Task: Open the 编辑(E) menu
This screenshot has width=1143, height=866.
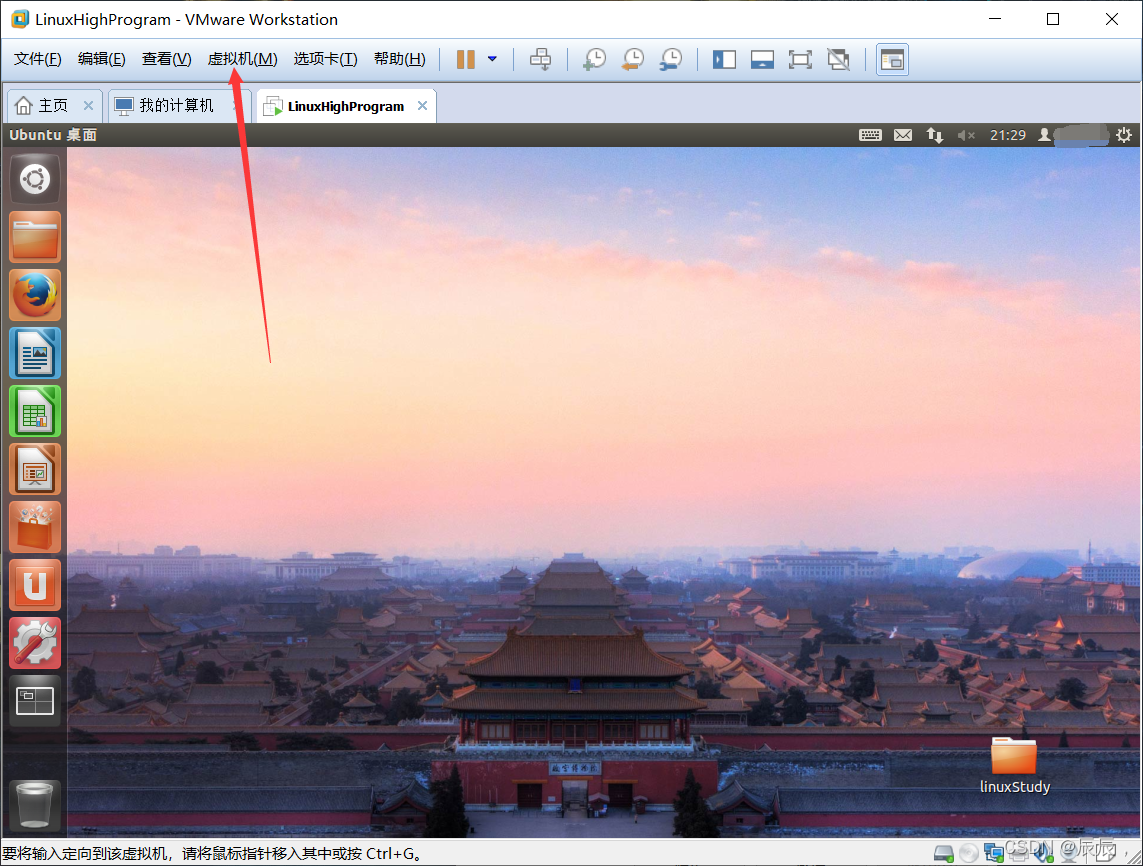Action: 101,59
